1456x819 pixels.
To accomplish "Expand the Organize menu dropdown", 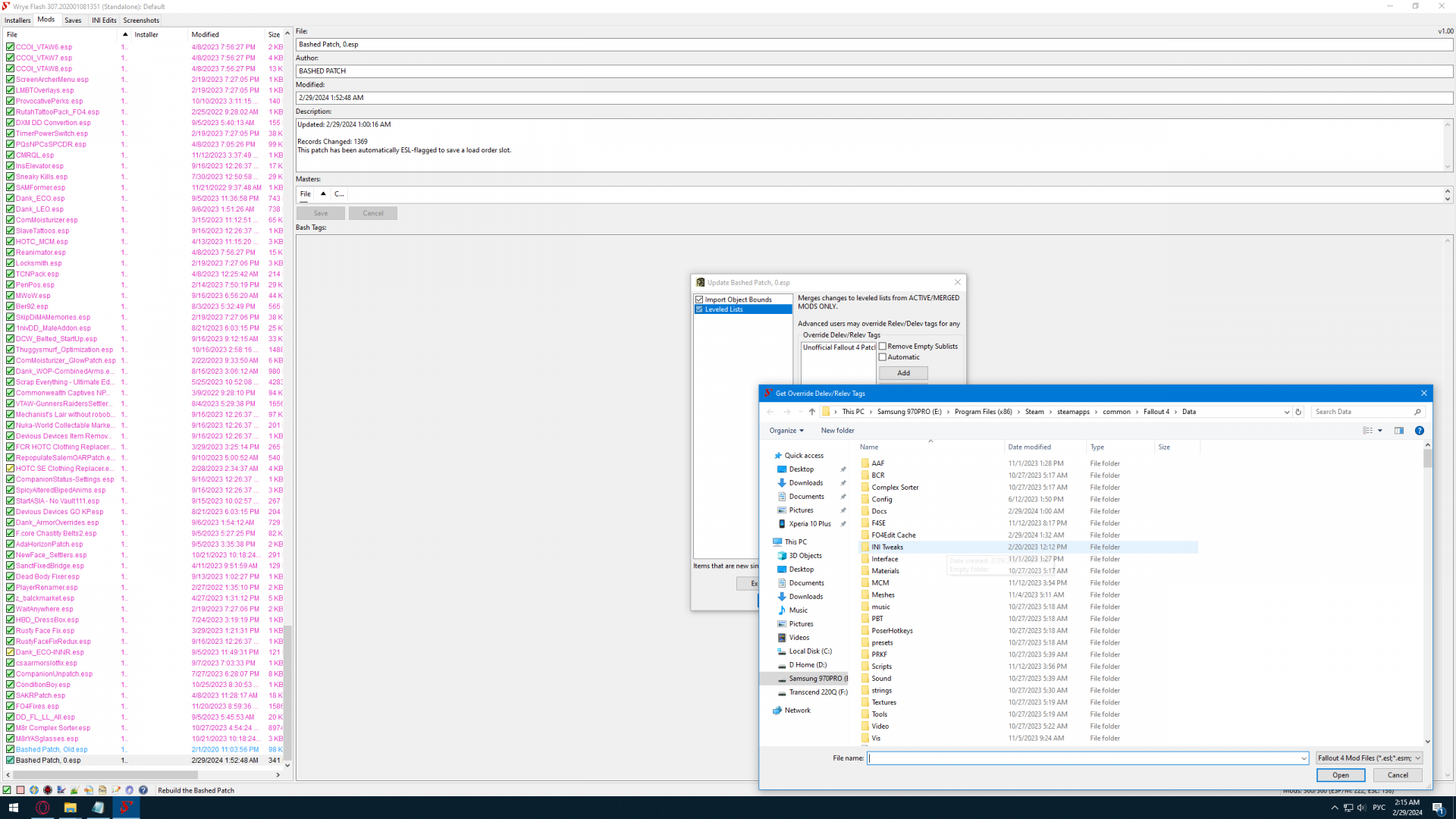I will [x=786, y=431].
